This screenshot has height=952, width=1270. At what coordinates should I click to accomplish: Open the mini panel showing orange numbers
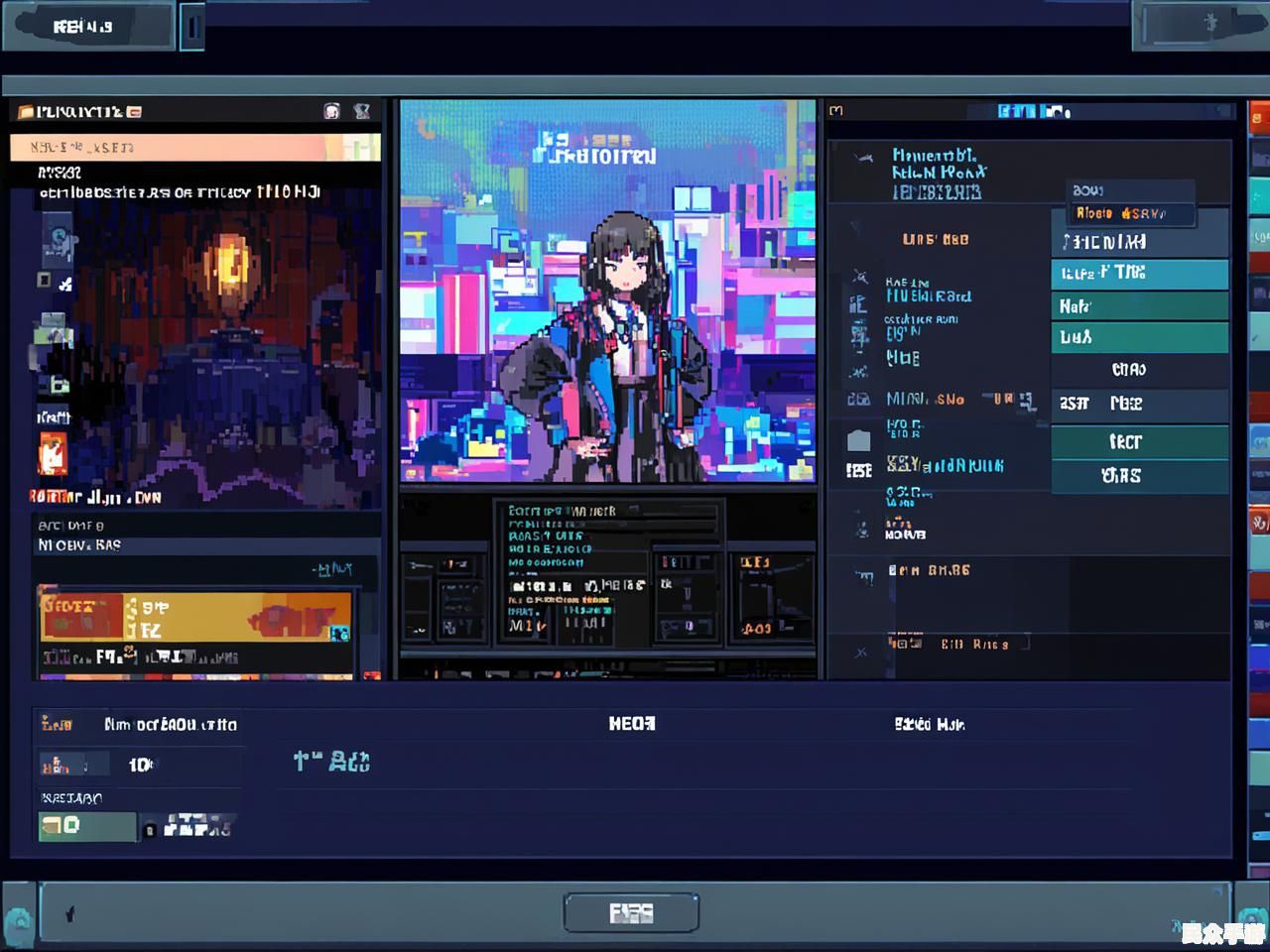[773, 597]
